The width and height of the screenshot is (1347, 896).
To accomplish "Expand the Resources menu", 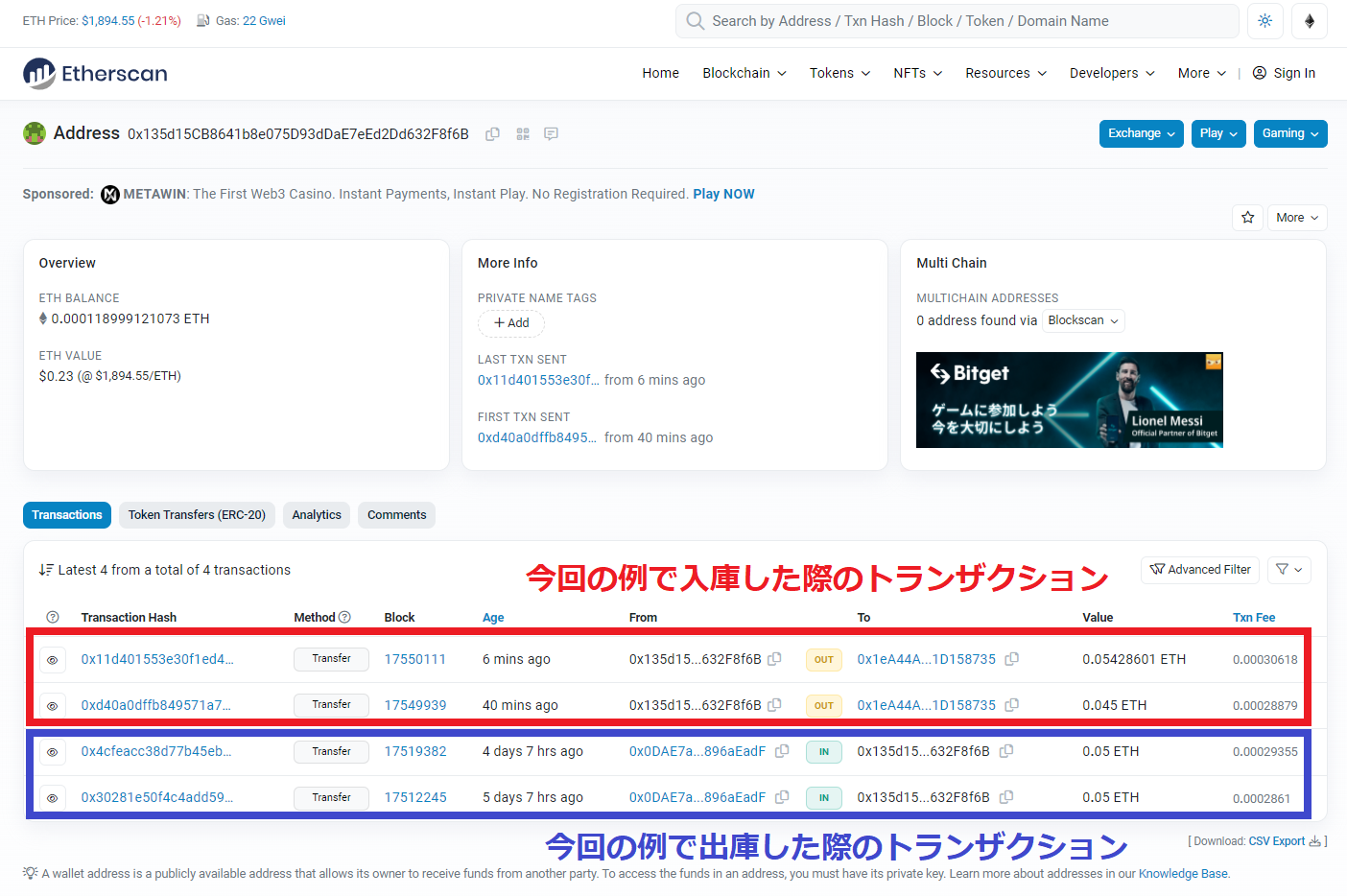I will click(x=1006, y=73).
